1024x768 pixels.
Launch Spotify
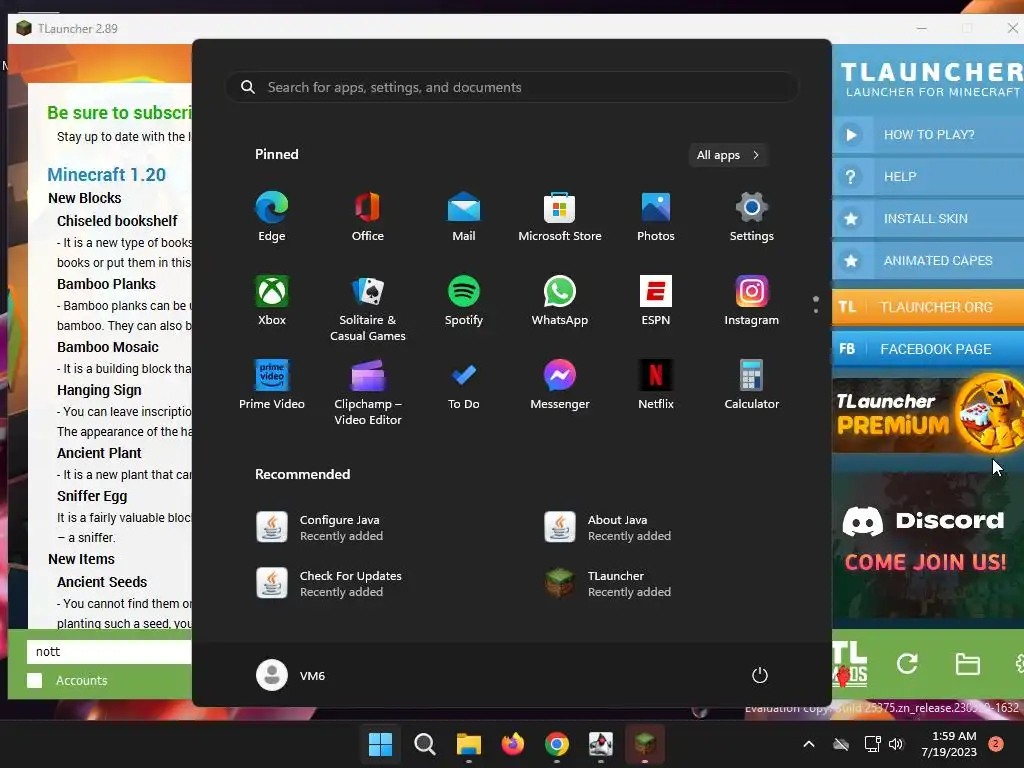[464, 301]
